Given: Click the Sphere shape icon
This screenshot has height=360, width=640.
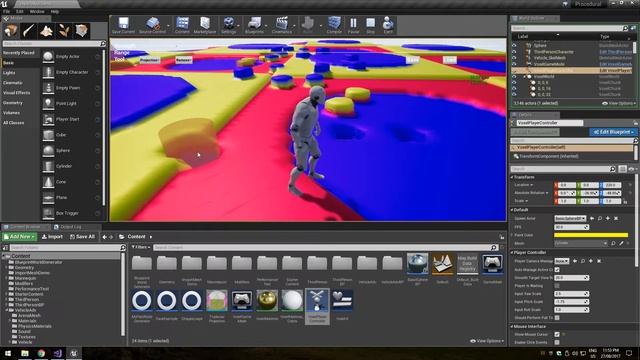Looking at the screenshot, I should (x=48, y=150).
